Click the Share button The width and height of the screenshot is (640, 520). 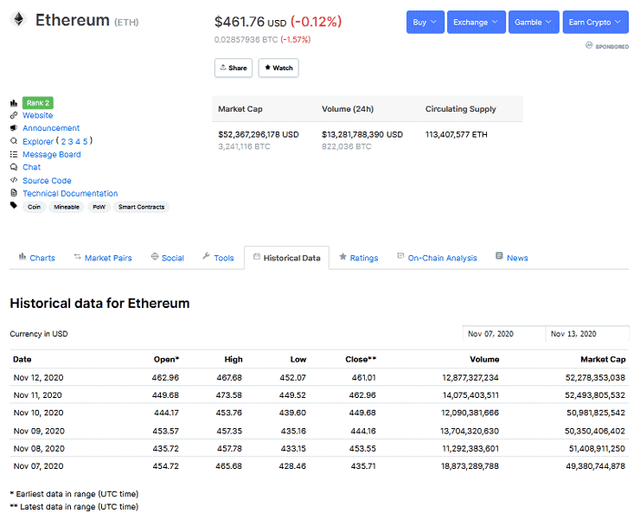coord(233,68)
